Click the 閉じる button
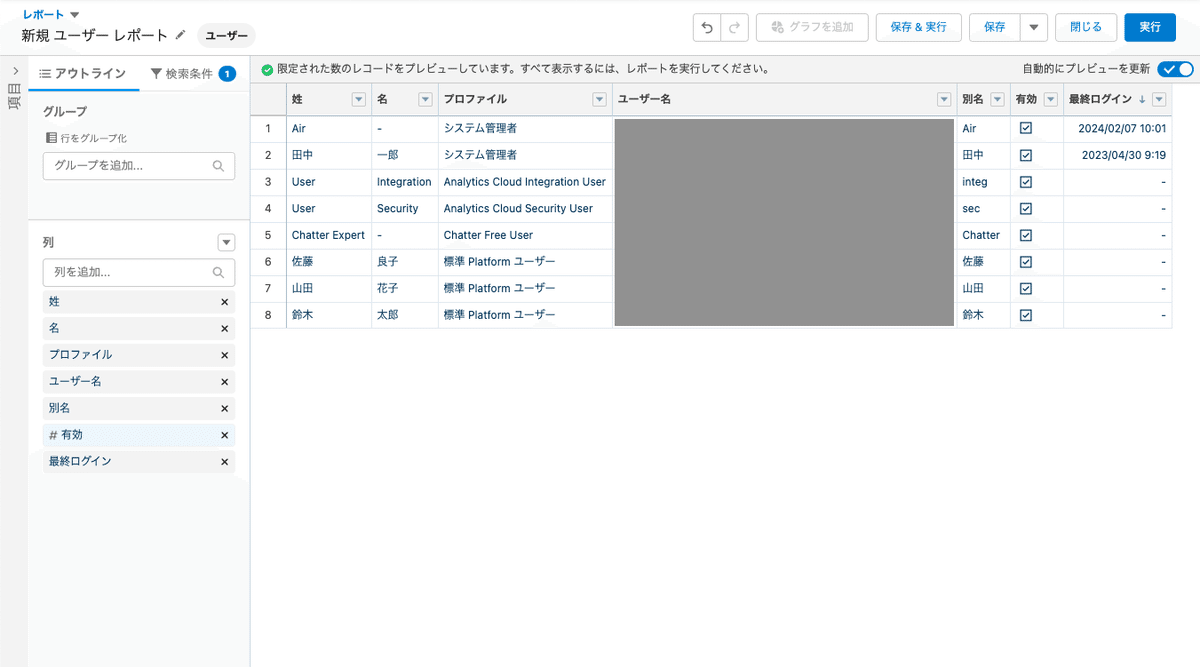 (x=1086, y=28)
